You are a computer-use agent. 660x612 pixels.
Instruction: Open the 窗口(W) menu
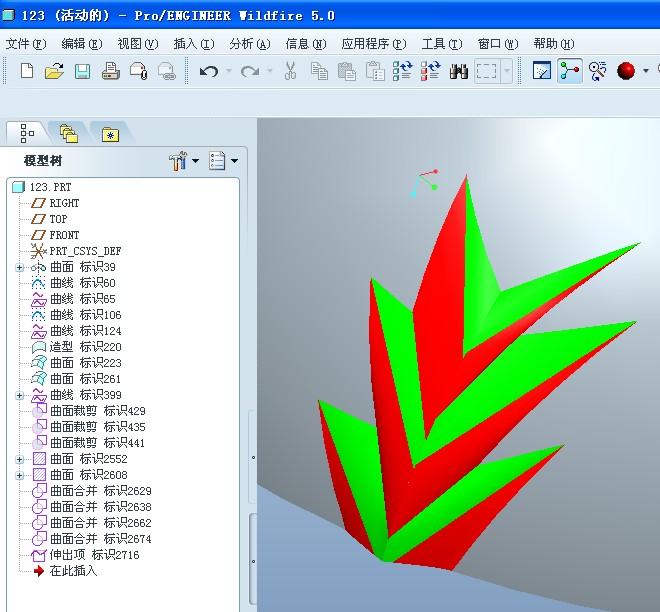[x=498, y=44]
